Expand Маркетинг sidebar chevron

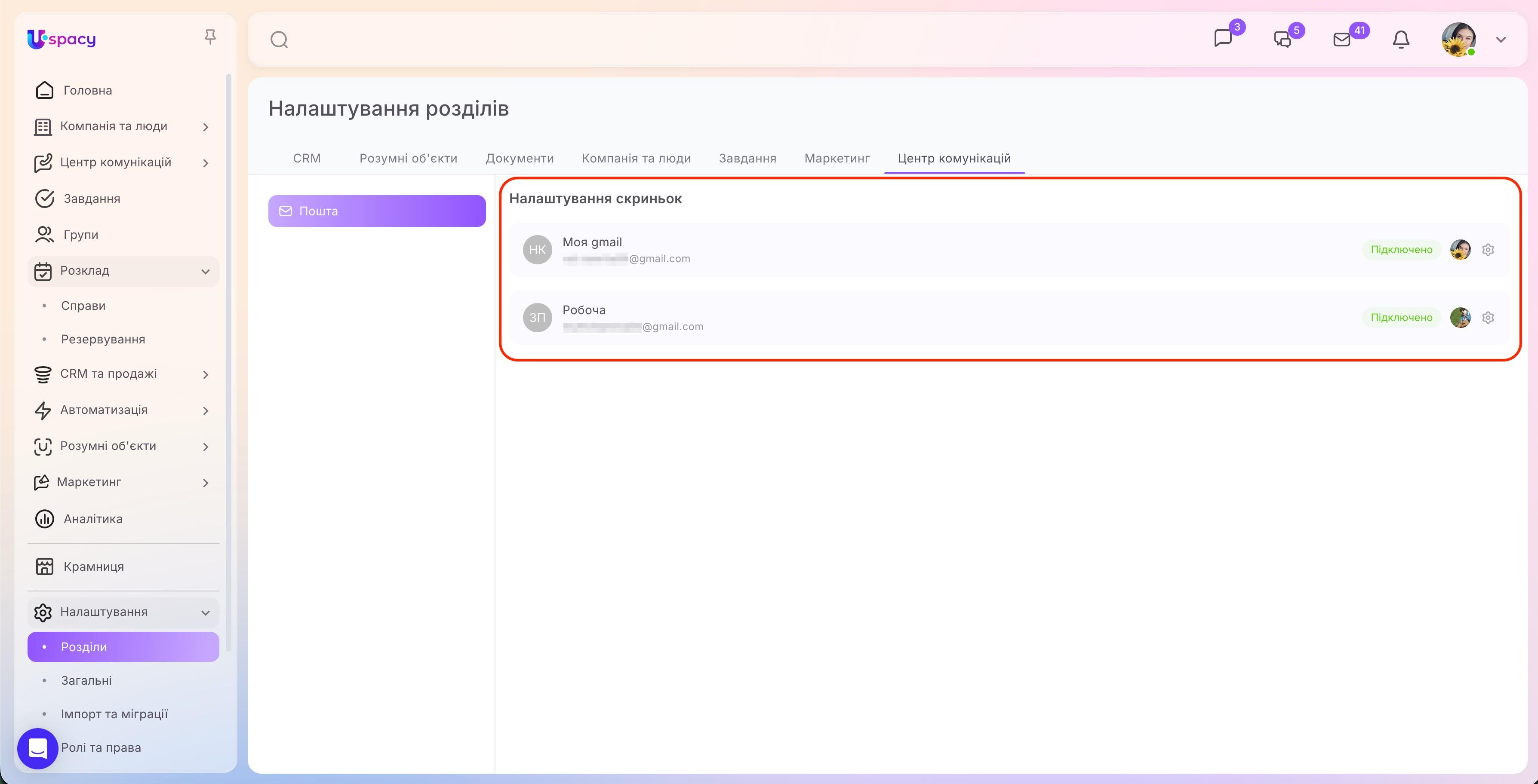tap(206, 483)
